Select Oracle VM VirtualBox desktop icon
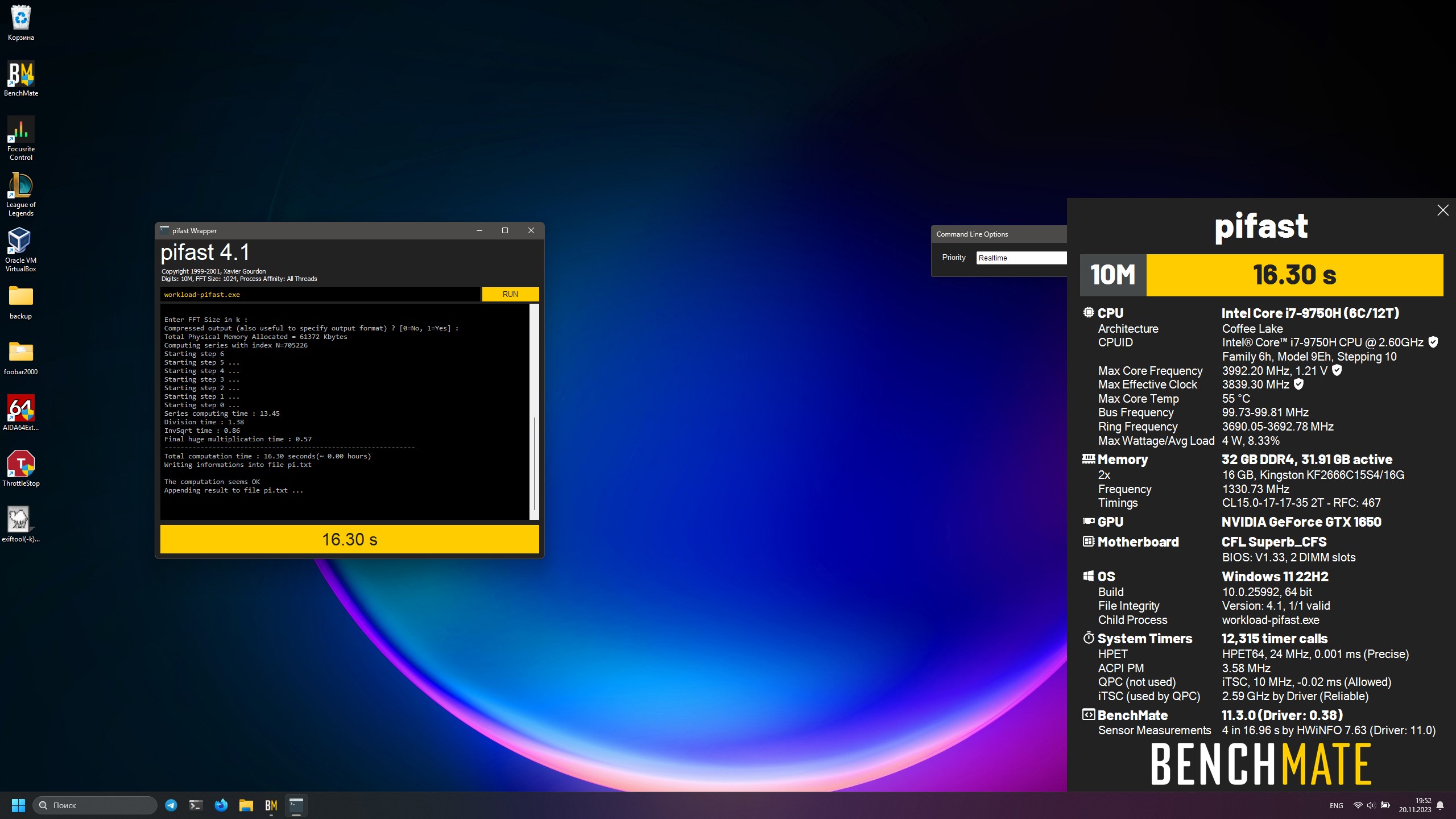Viewport: 1456px width, 819px height. [x=20, y=250]
